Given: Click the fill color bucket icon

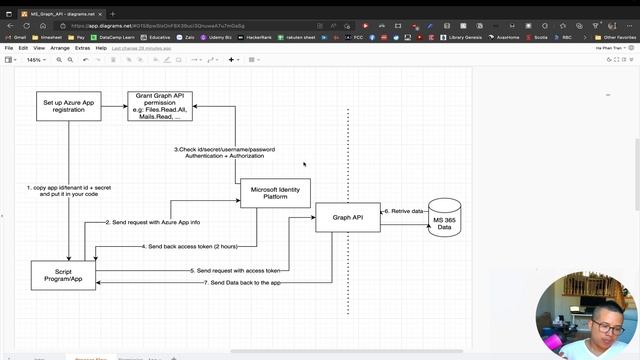Looking at the screenshot, I should click(x=156, y=60).
